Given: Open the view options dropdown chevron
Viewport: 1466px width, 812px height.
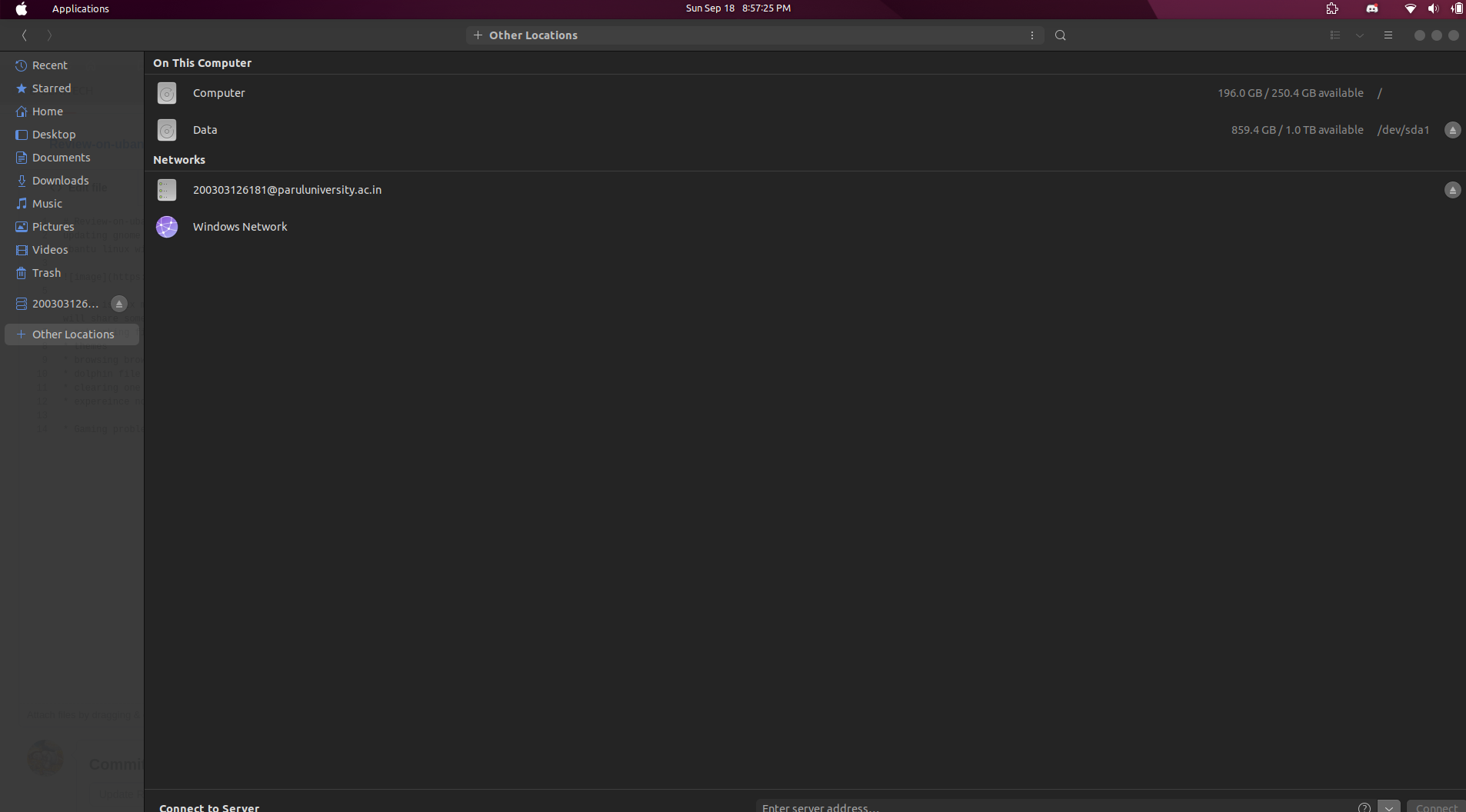Looking at the screenshot, I should pos(1360,35).
